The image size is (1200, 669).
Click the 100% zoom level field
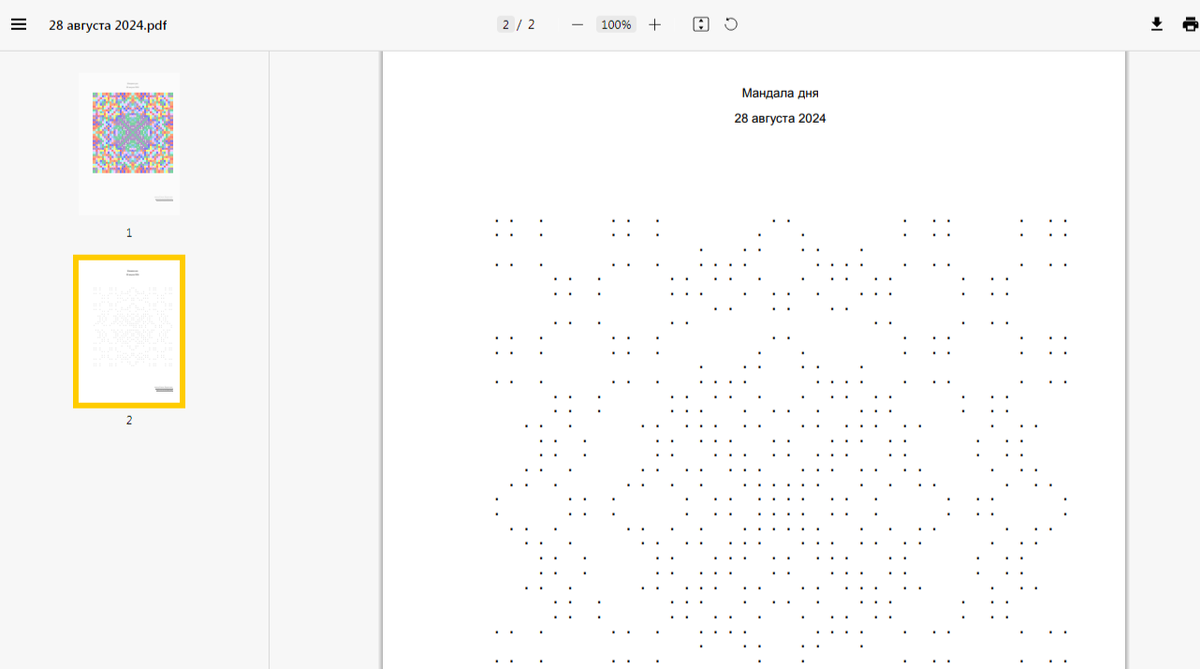[616, 24]
